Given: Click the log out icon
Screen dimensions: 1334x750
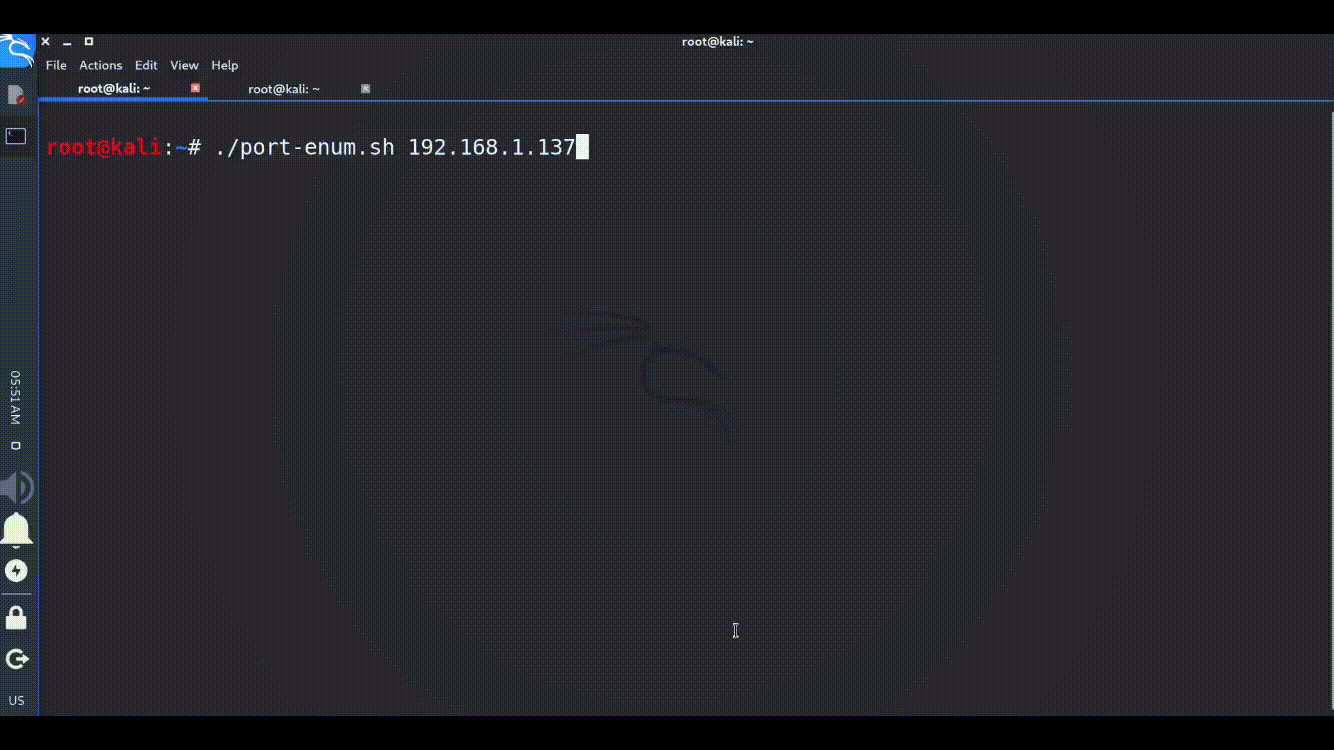Looking at the screenshot, I should point(16,659).
